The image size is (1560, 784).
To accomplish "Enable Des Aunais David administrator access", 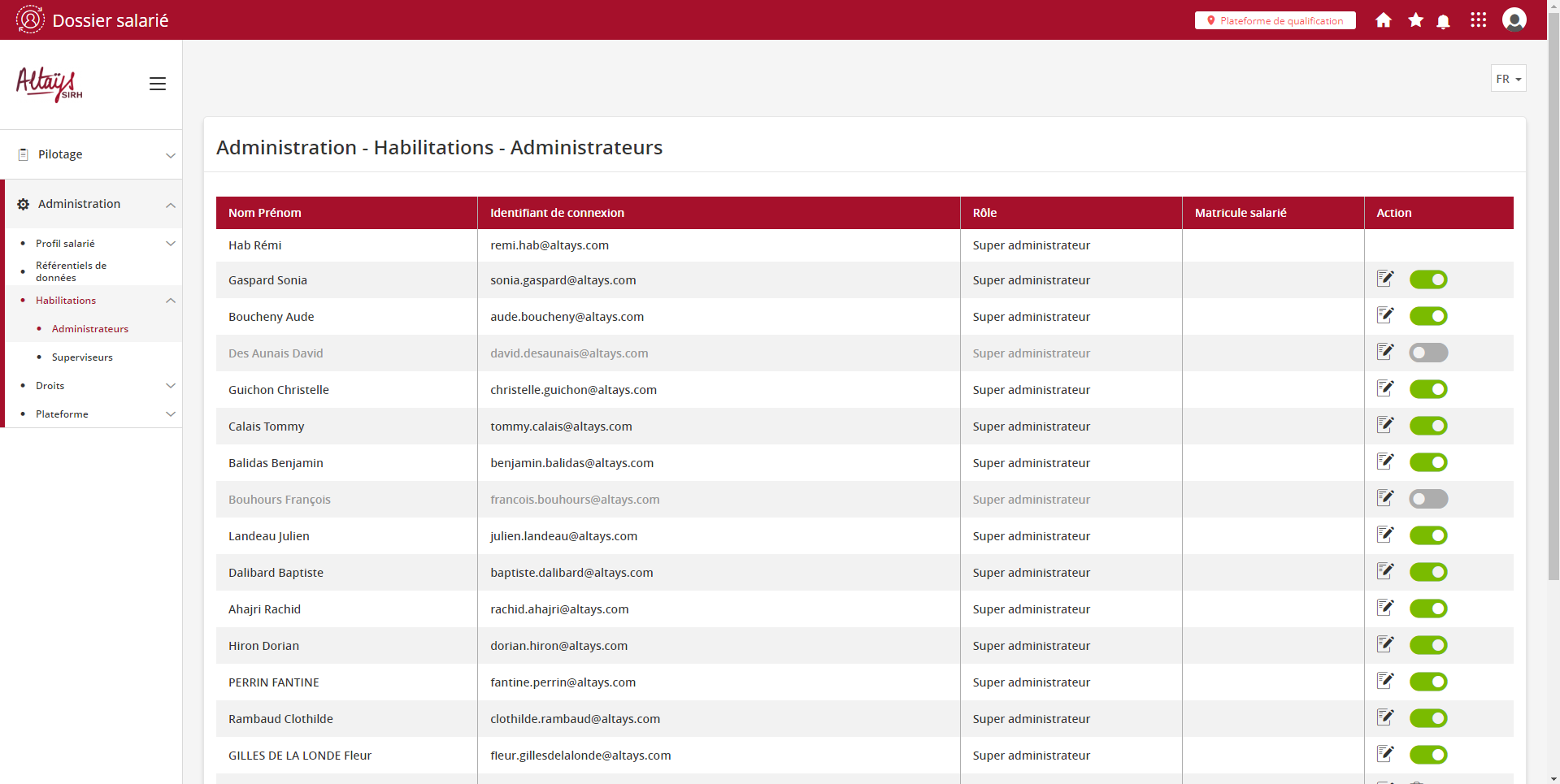I will pyautogui.click(x=1427, y=353).
